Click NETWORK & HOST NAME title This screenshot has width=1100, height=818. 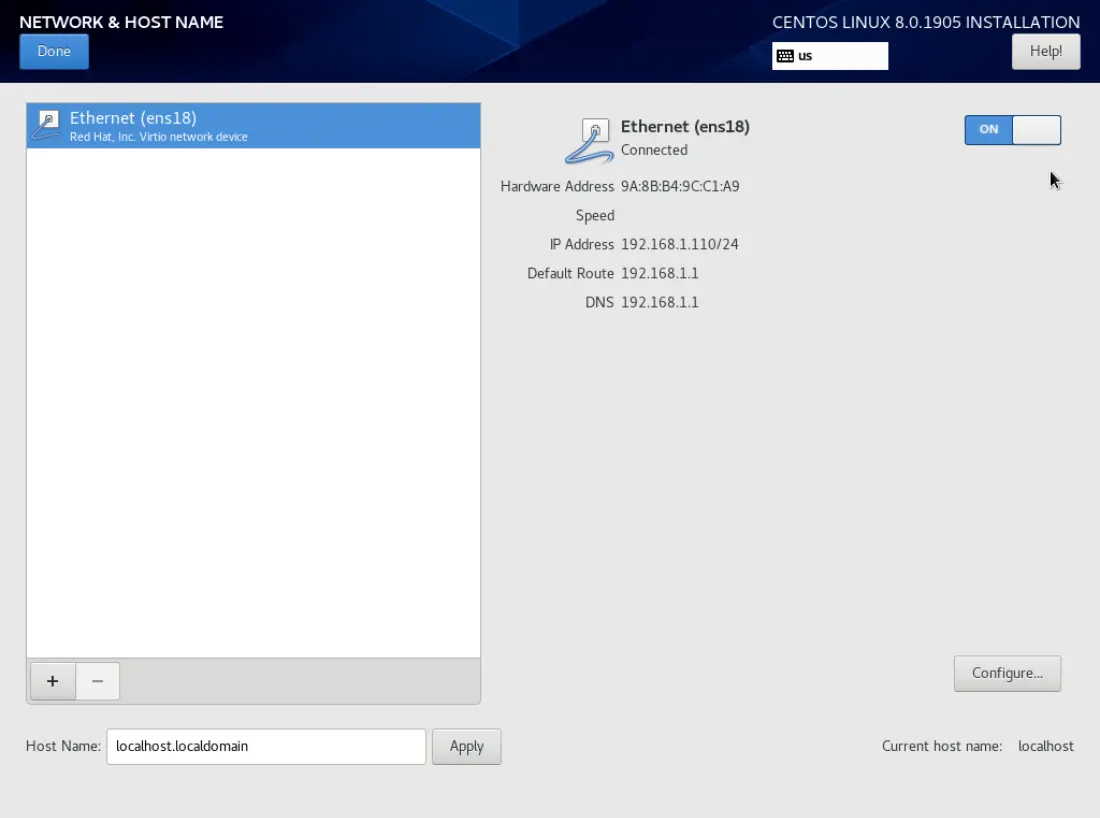point(121,22)
